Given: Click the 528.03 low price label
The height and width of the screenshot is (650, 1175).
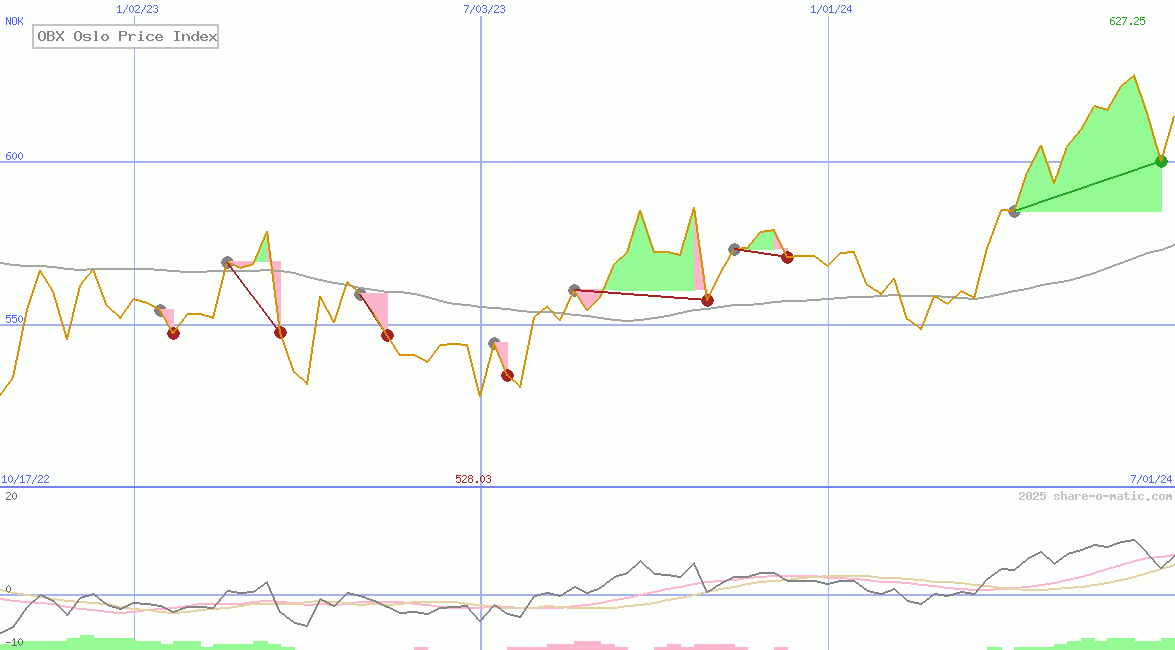Looking at the screenshot, I should click(473, 479).
